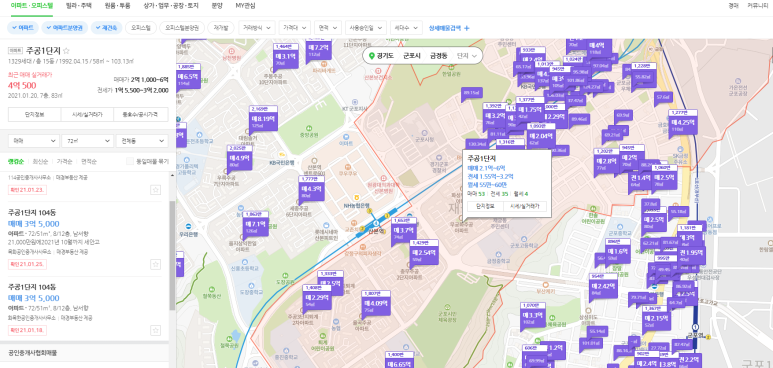The image size is (773, 368).
Task: Open the 매 3.1억 map marker
Action: (285, 57)
